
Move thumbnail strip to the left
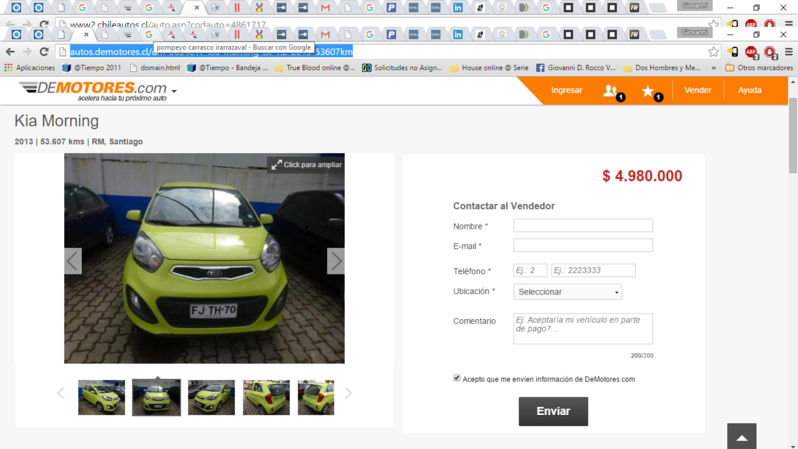[x=61, y=393]
